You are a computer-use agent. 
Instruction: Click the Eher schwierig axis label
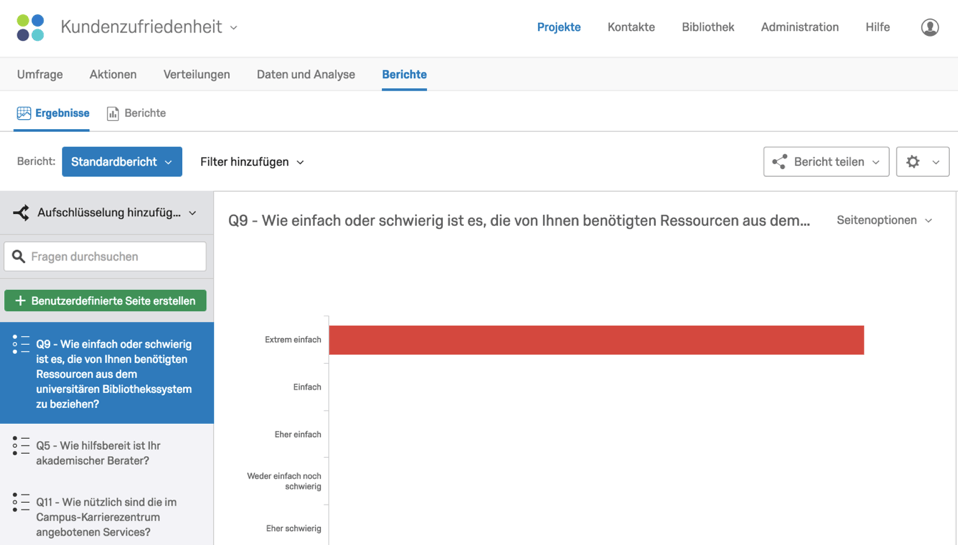(293, 529)
